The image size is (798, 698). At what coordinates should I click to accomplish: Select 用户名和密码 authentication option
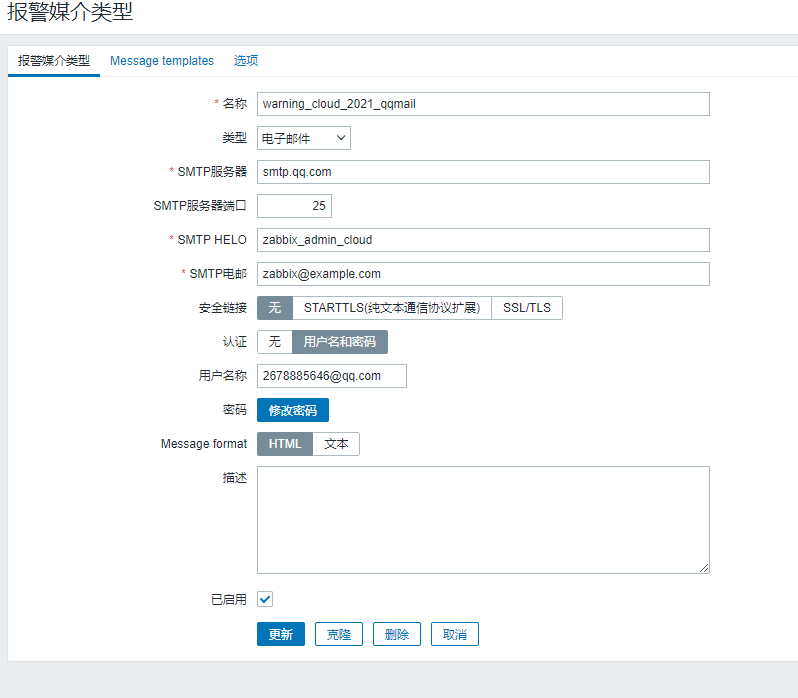point(340,342)
